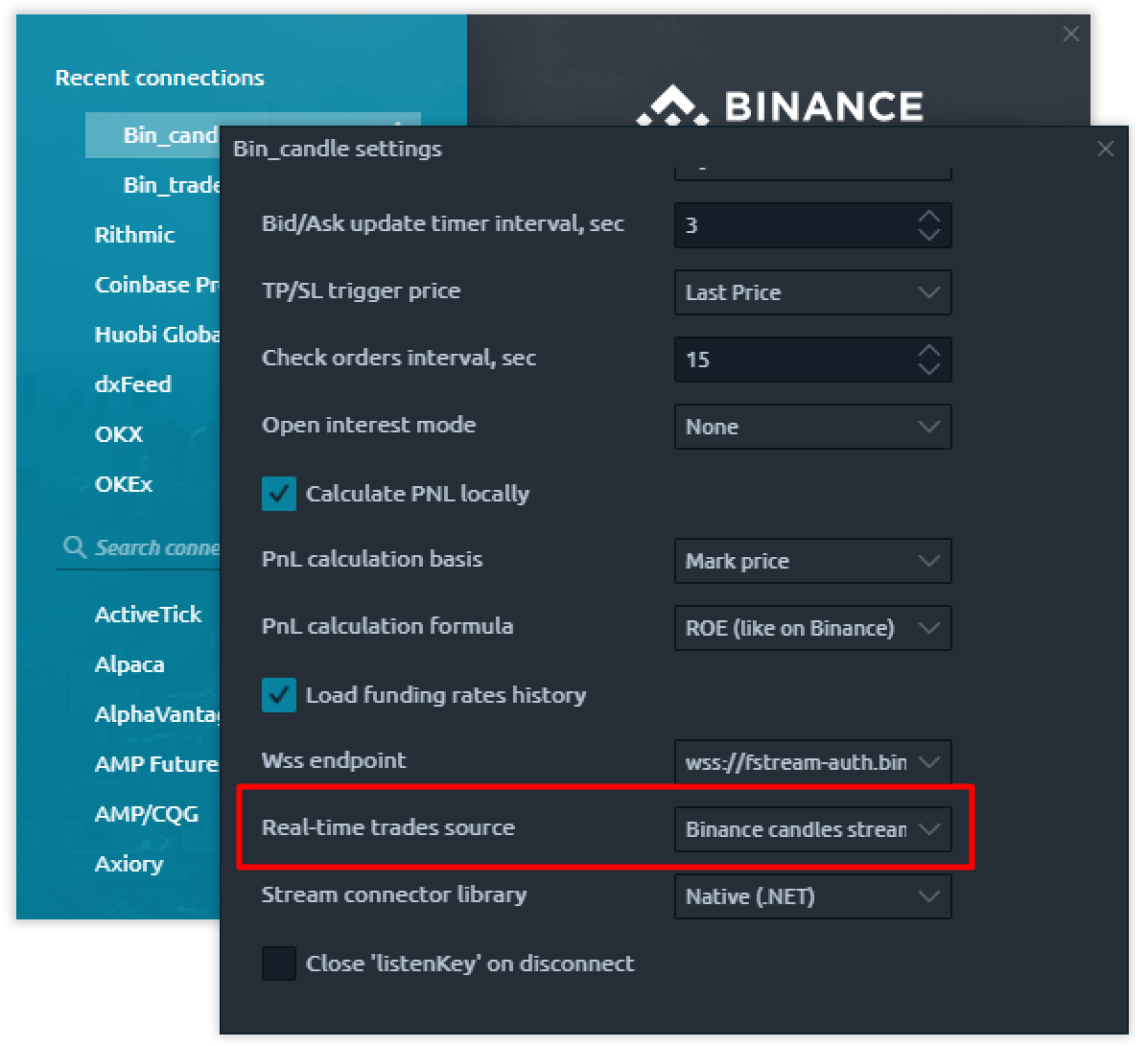Enable Close 'listenKey' on disconnect checkbox

(x=279, y=964)
